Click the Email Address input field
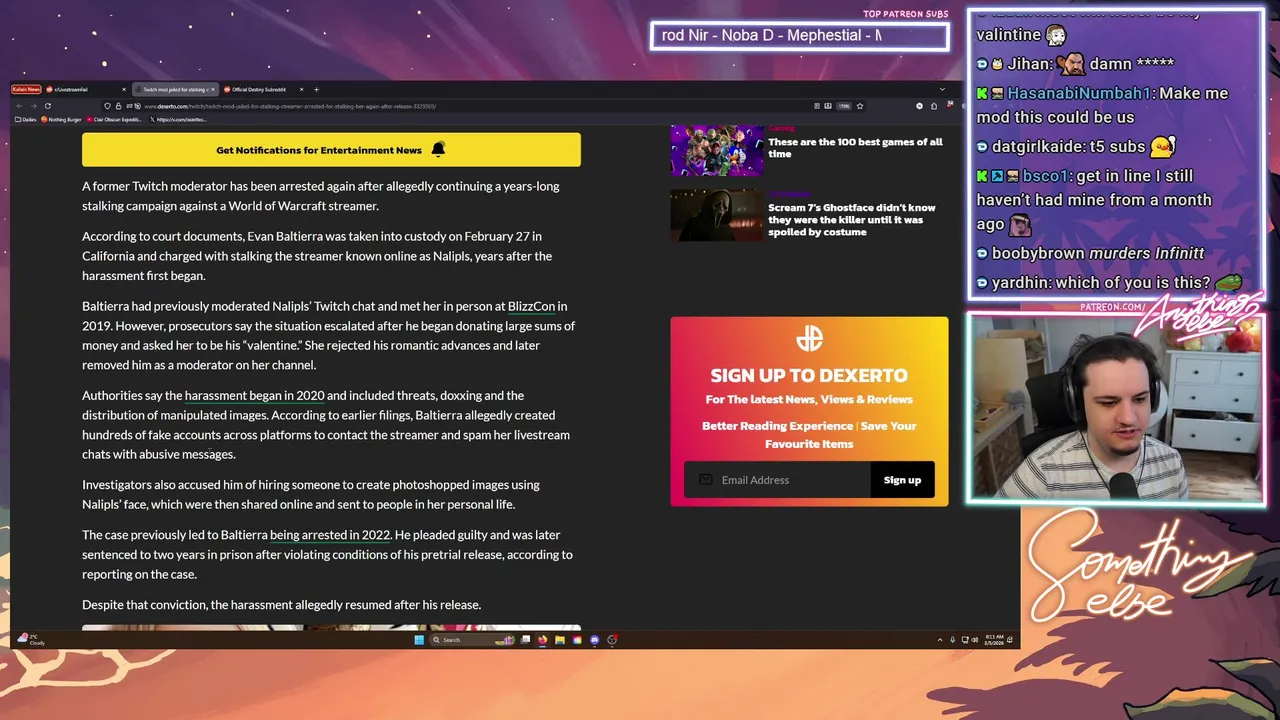This screenshot has width=1280, height=720. point(777,480)
